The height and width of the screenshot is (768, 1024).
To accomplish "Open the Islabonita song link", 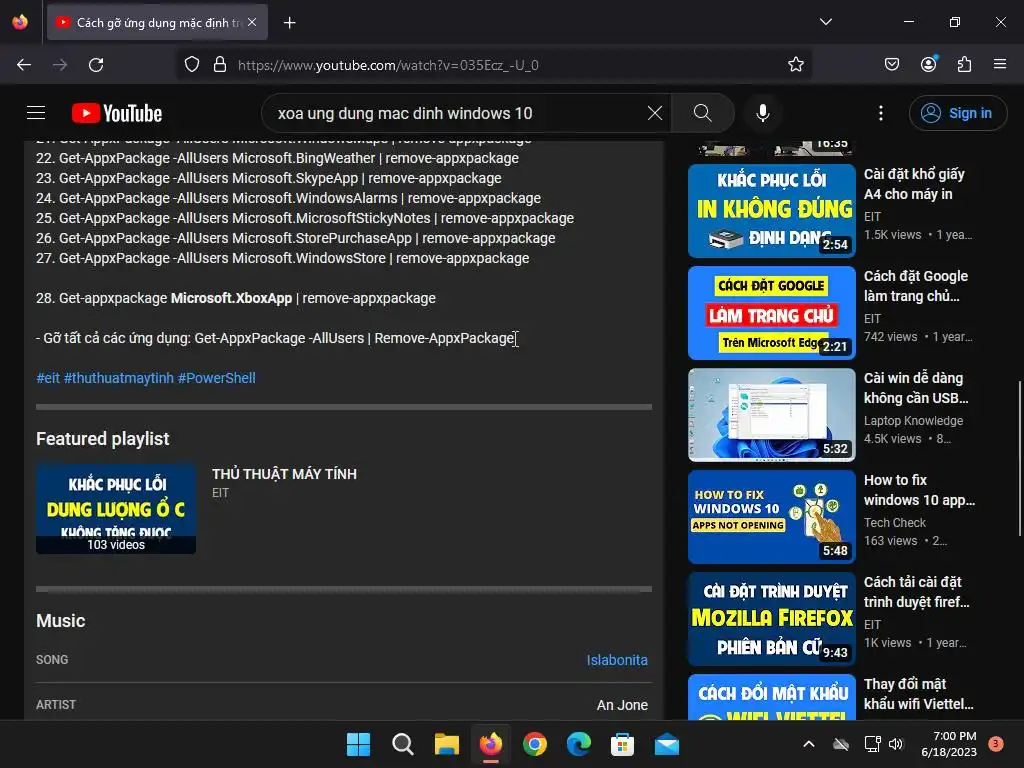I will [x=617, y=660].
